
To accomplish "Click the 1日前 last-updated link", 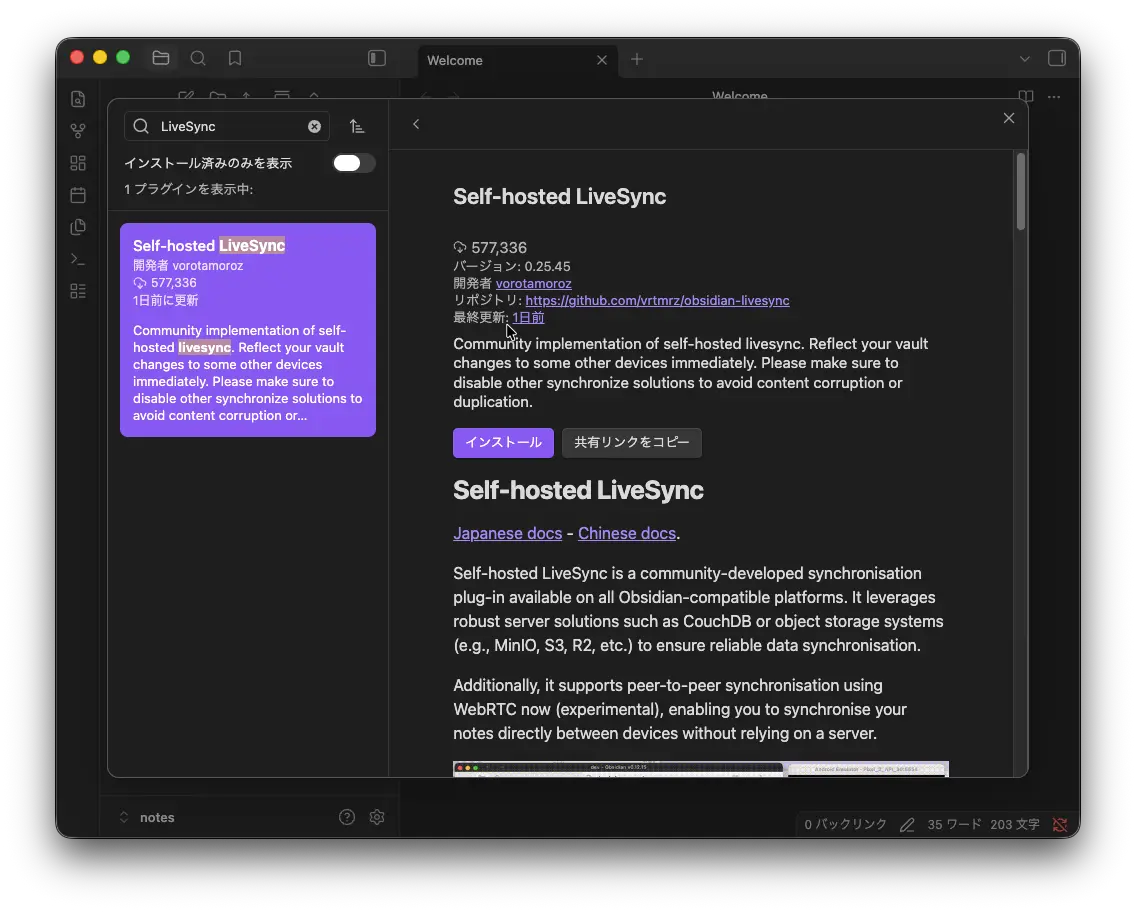I will [528, 317].
